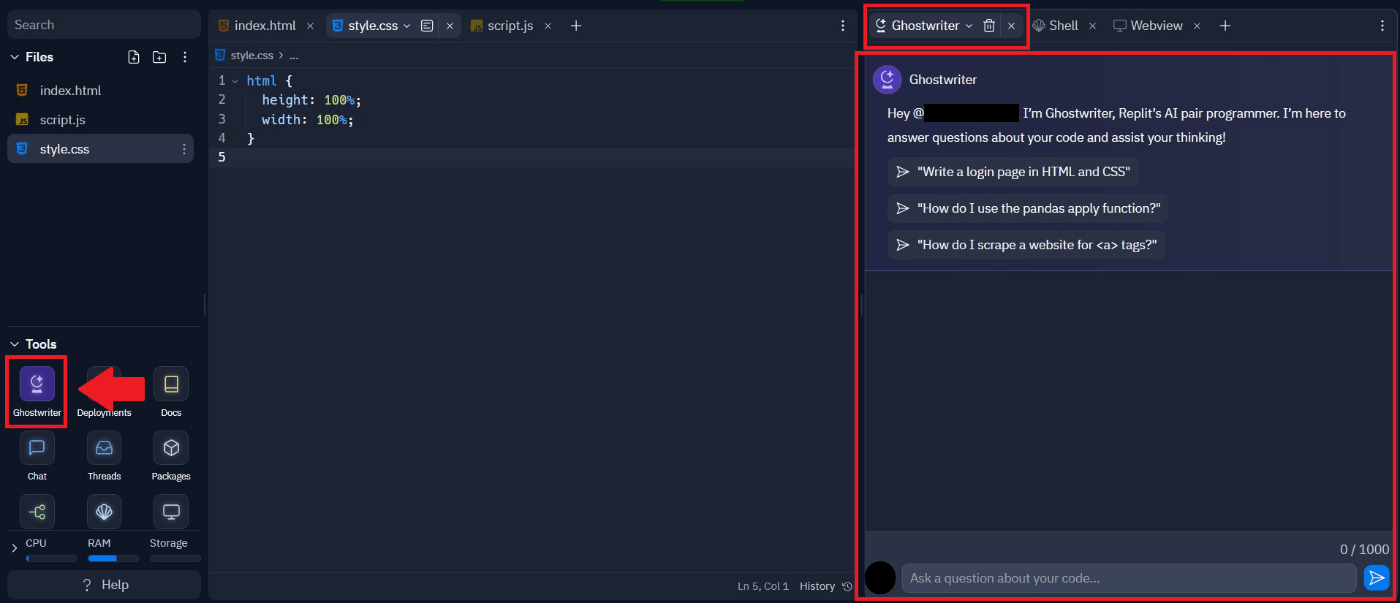Close the Ghostwriter tab
This screenshot has height=603, width=1400.
[x=1011, y=26]
